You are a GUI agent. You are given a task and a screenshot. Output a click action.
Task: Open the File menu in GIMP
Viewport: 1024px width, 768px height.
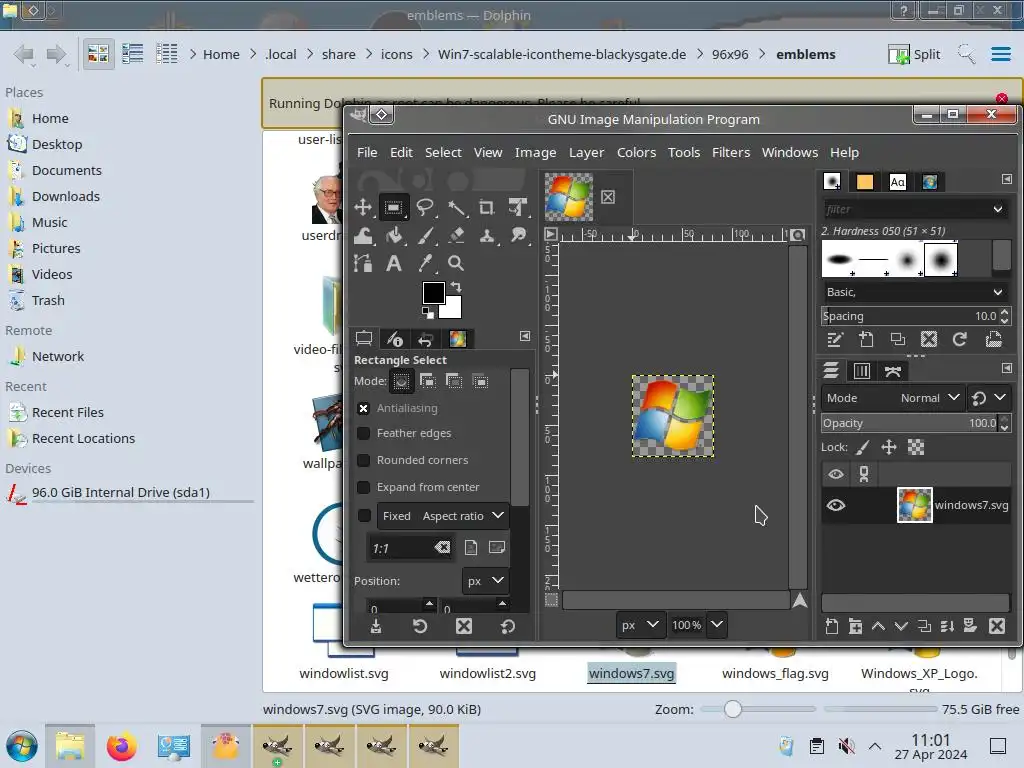(x=367, y=152)
